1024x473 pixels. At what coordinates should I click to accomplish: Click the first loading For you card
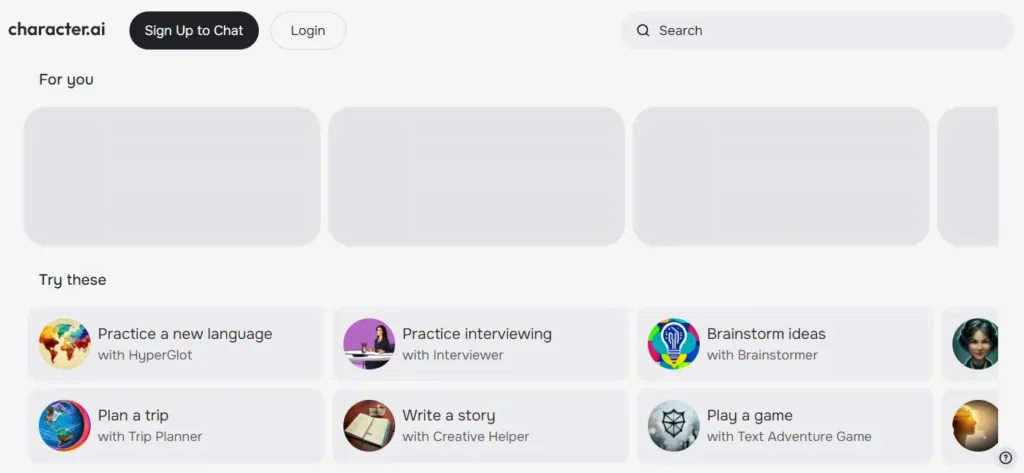172,176
